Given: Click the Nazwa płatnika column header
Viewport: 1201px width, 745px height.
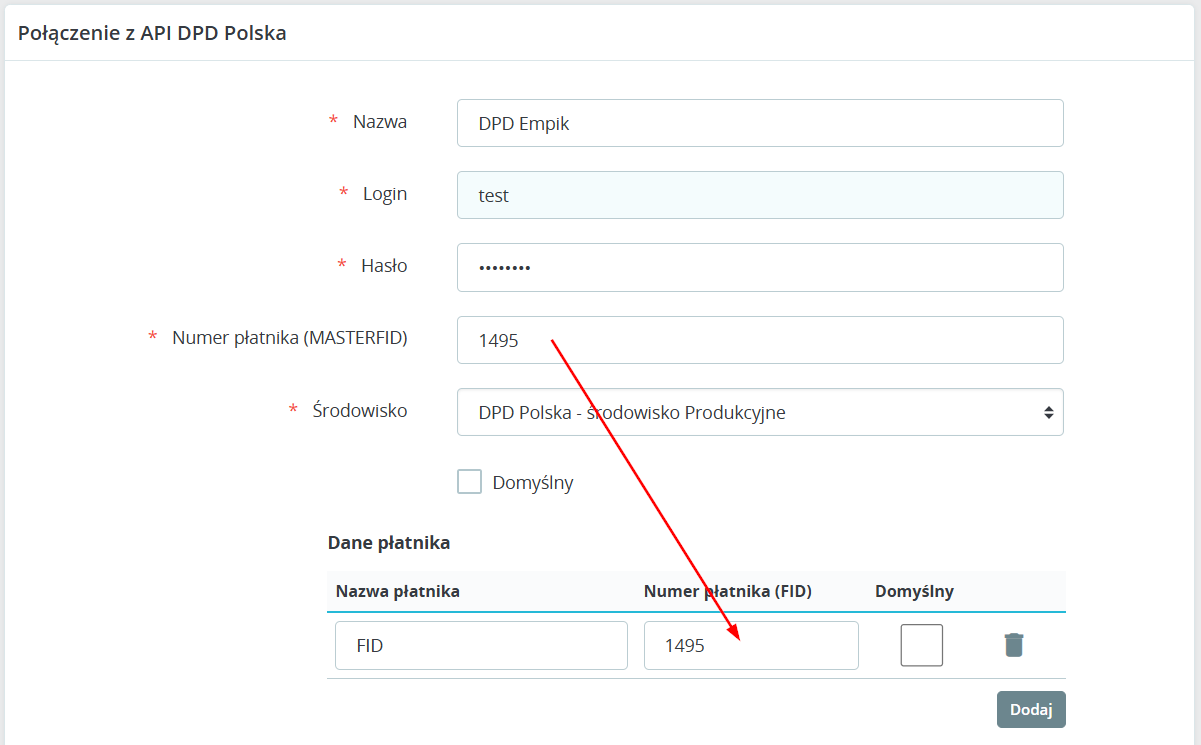Looking at the screenshot, I should pos(398,591).
